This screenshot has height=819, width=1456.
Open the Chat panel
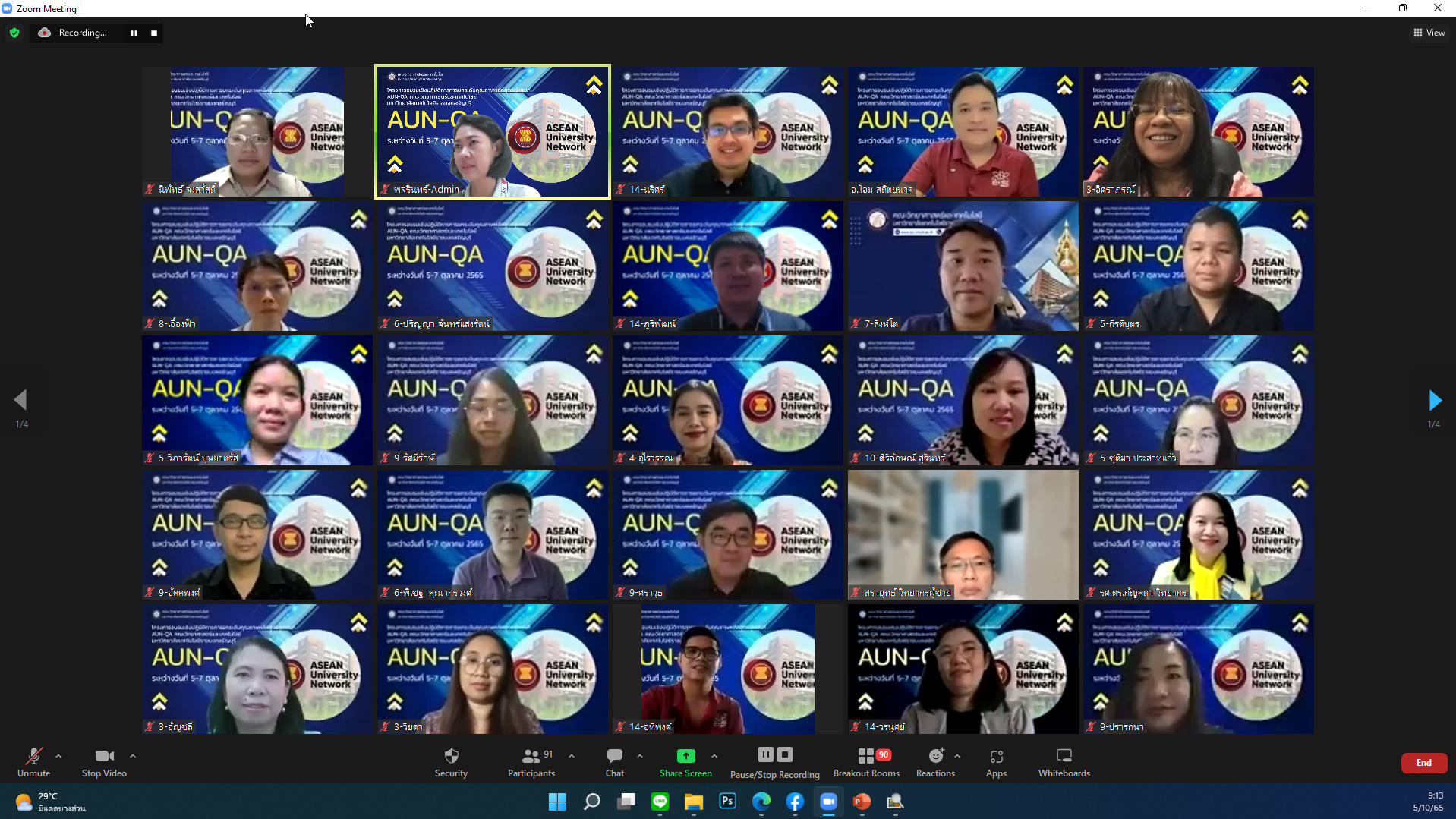(x=615, y=762)
